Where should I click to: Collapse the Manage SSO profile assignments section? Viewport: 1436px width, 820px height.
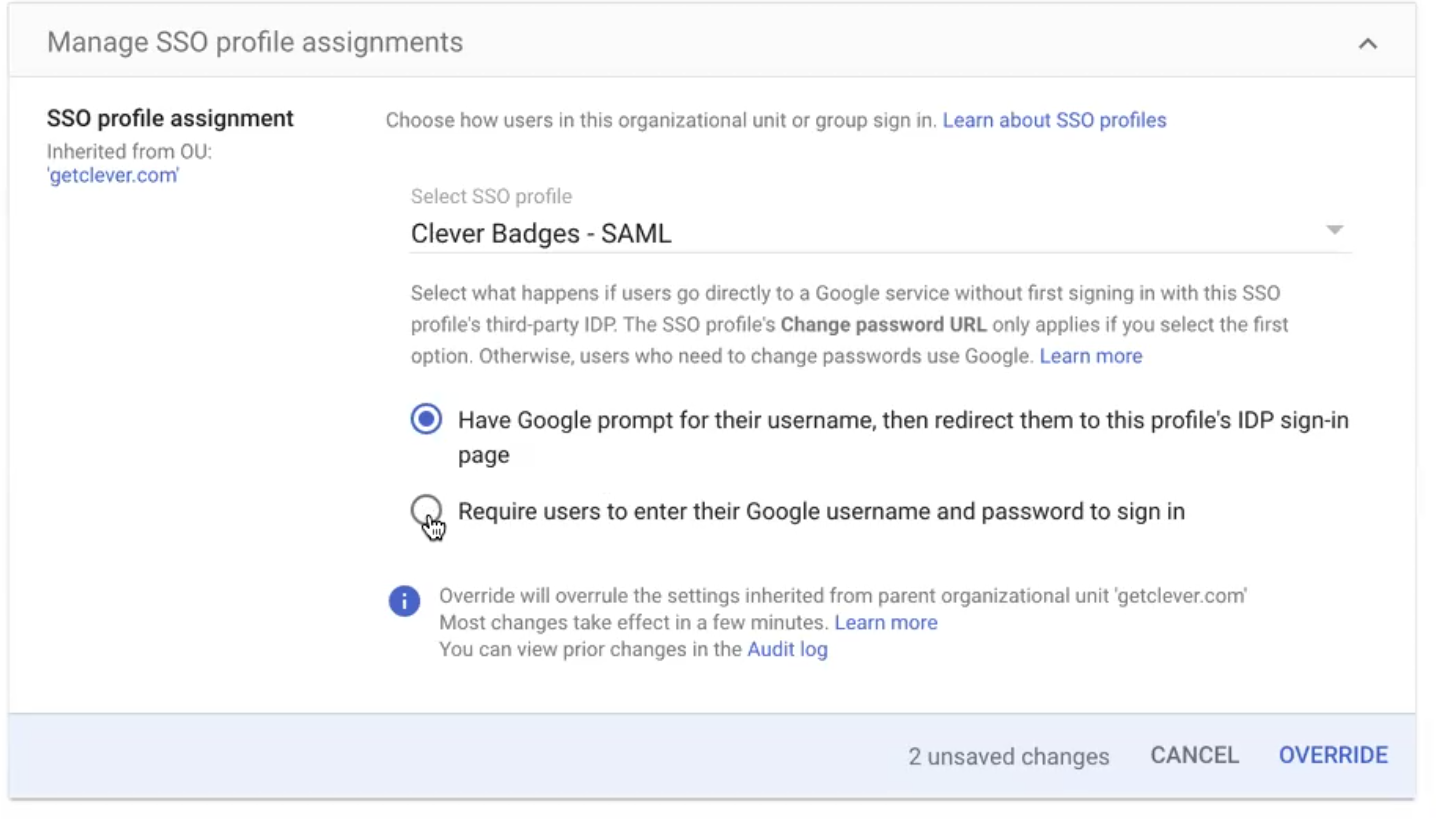click(1367, 43)
